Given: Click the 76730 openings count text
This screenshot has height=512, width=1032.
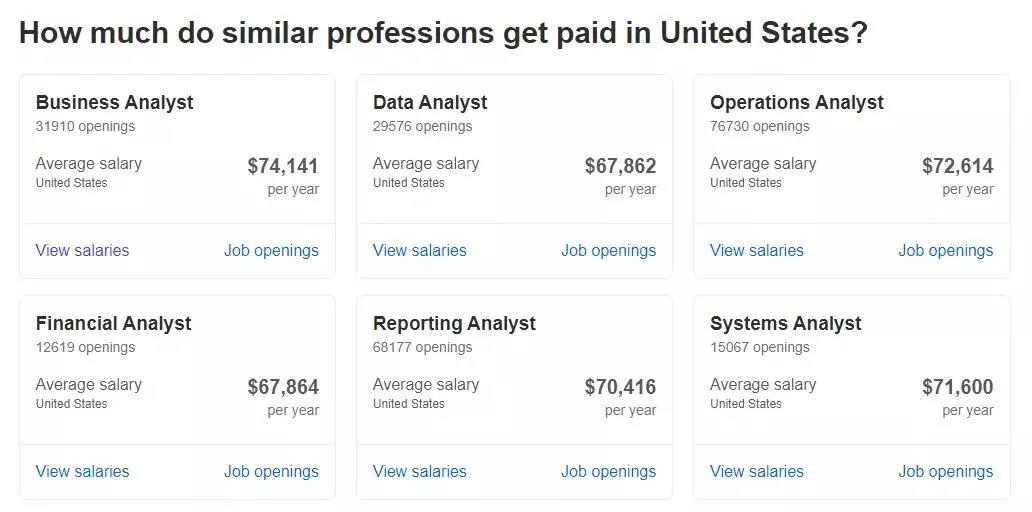Looking at the screenshot, I should (759, 127).
